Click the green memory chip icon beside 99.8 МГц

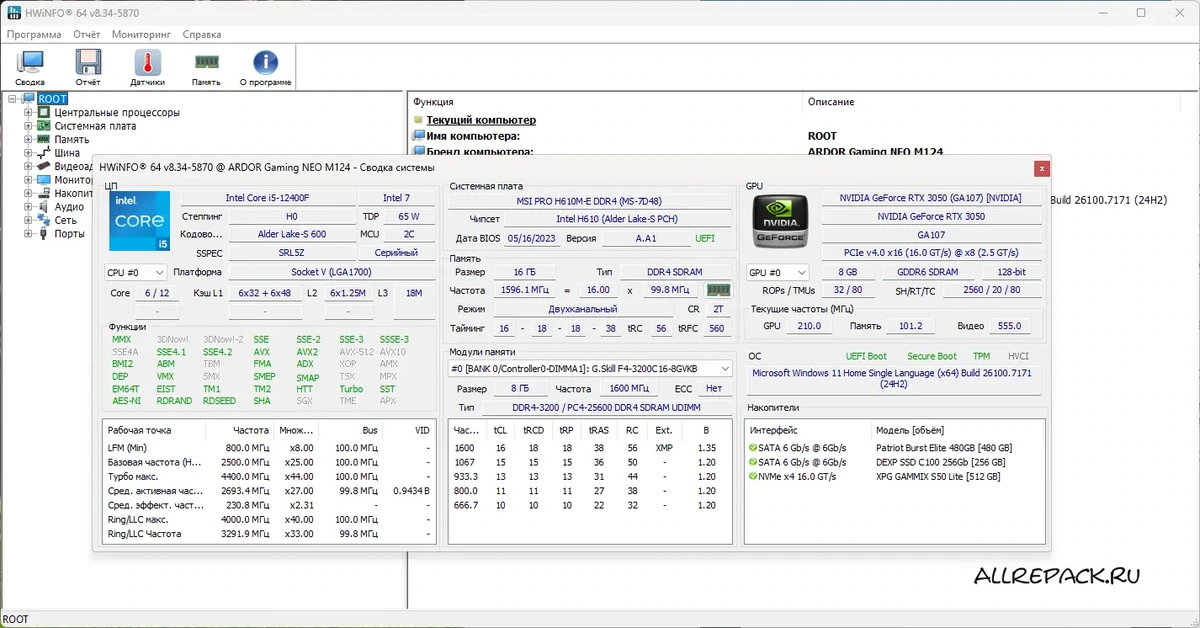pyautogui.click(x=718, y=289)
